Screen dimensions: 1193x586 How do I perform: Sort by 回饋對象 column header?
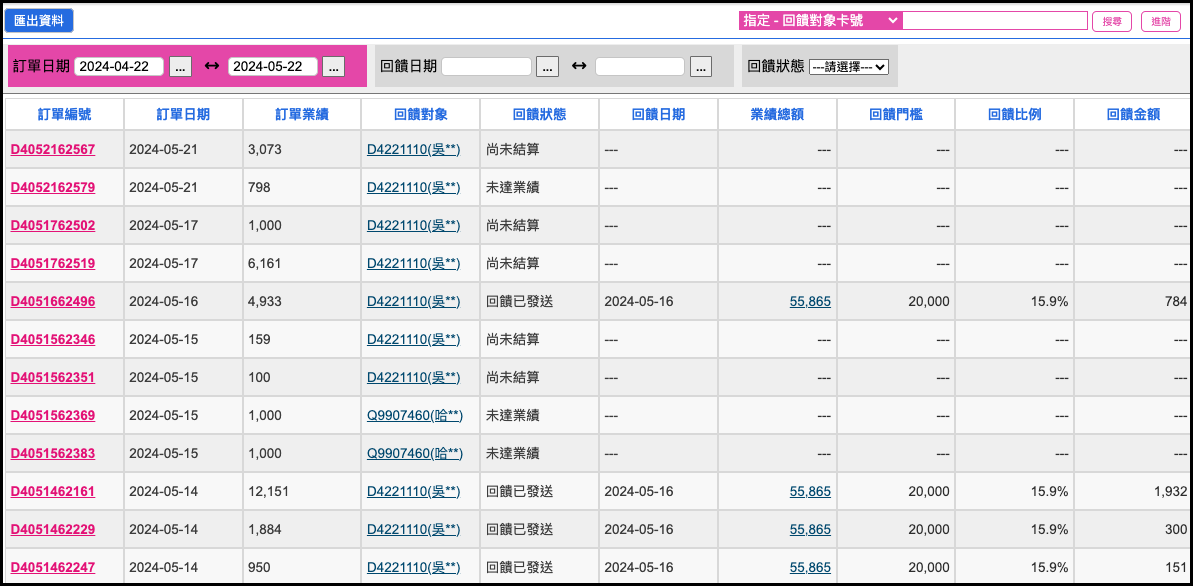click(421, 114)
